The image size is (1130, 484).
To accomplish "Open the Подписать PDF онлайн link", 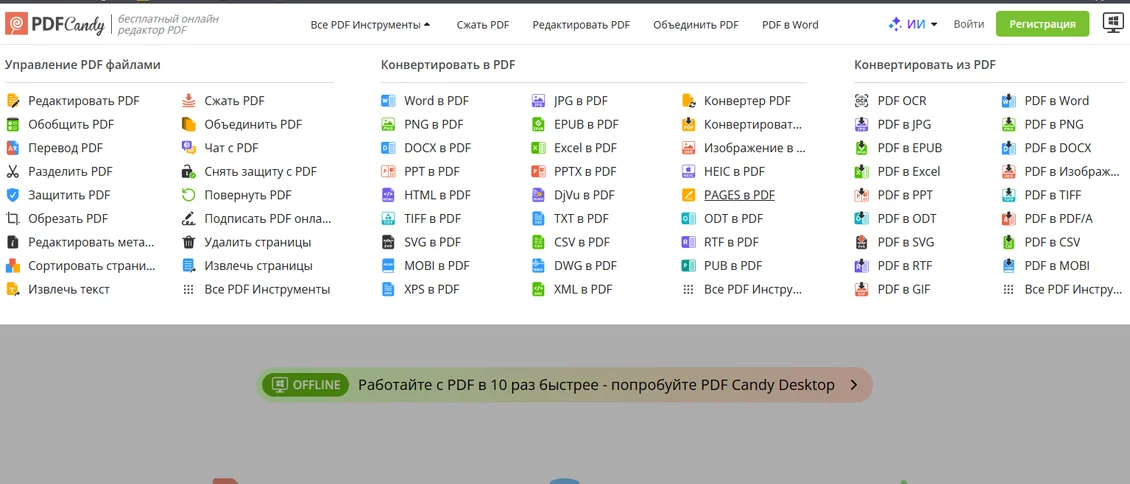I will click(x=268, y=218).
